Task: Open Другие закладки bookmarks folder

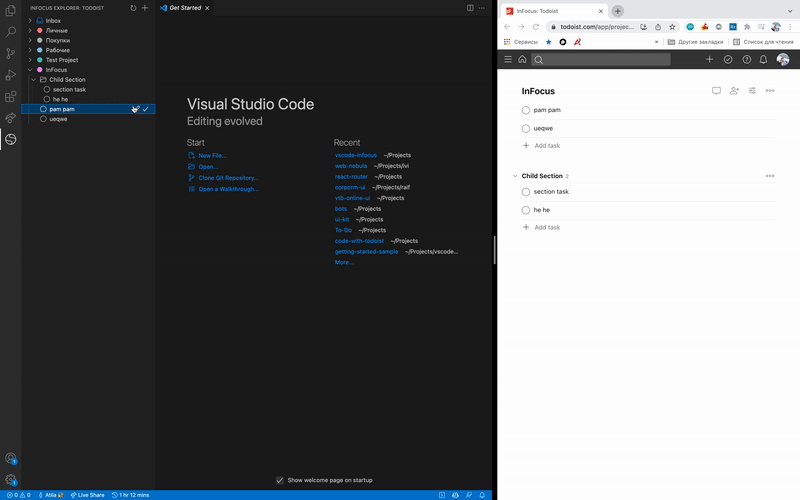Action: pos(695,42)
